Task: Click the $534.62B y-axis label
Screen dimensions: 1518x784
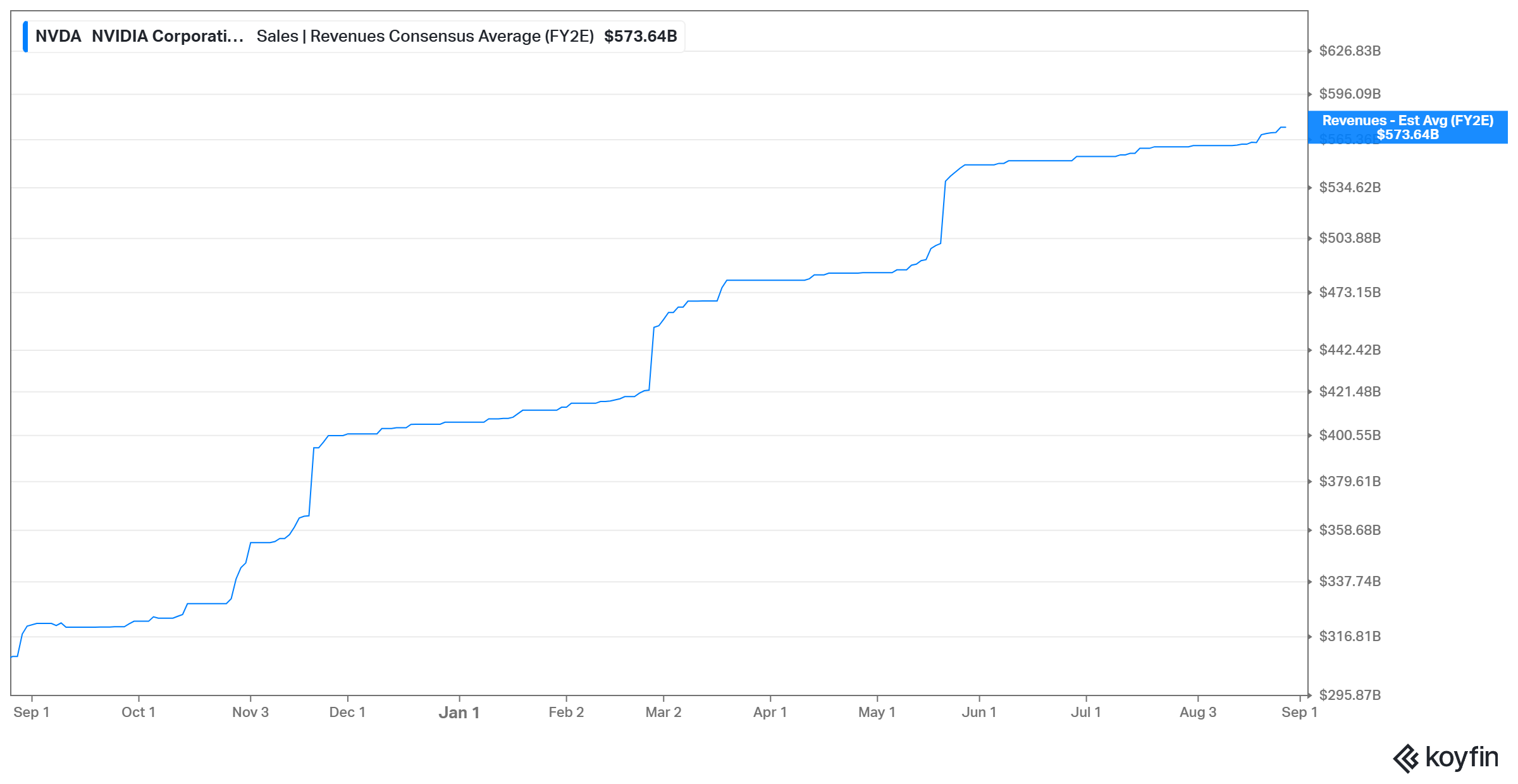Action: 1350,188
